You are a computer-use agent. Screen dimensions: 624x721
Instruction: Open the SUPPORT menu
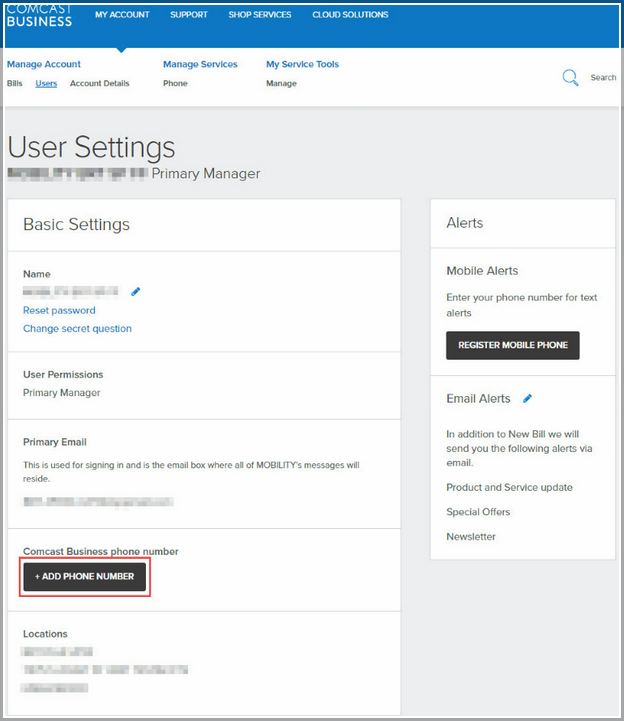[189, 15]
